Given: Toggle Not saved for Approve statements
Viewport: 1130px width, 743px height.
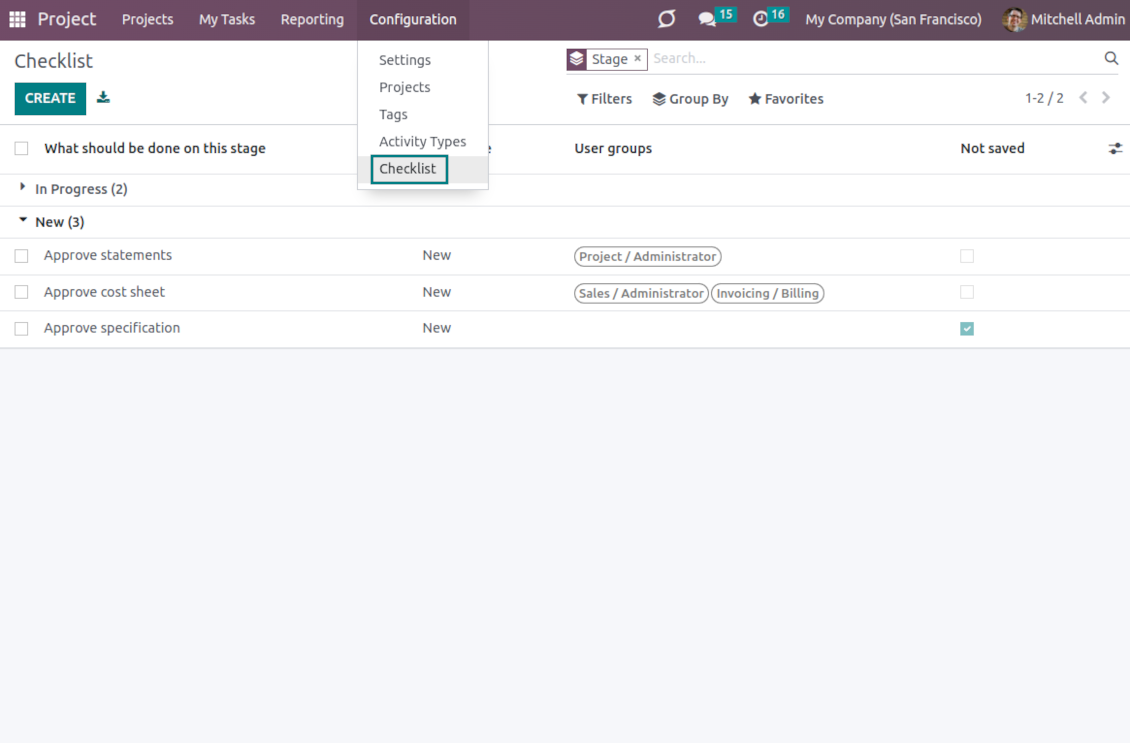Looking at the screenshot, I should coord(967,256).
